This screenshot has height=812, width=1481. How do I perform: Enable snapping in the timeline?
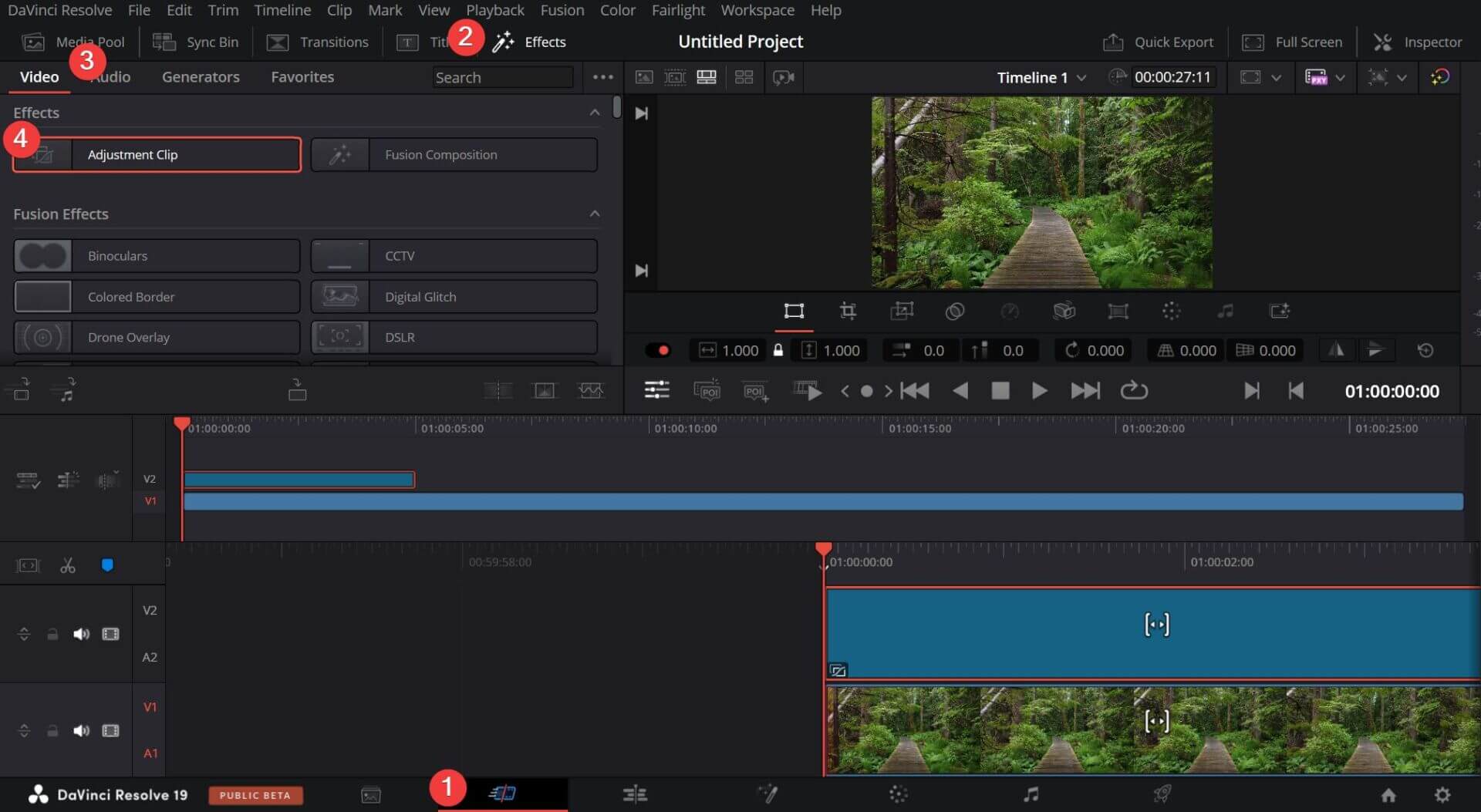tap(107, 564)
